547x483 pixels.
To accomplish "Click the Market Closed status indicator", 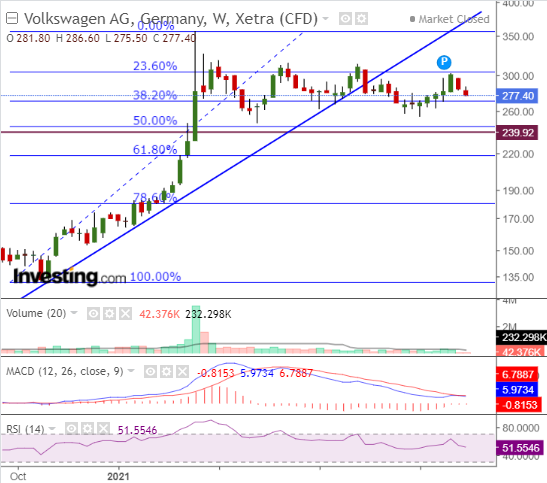I will point(450,19).
